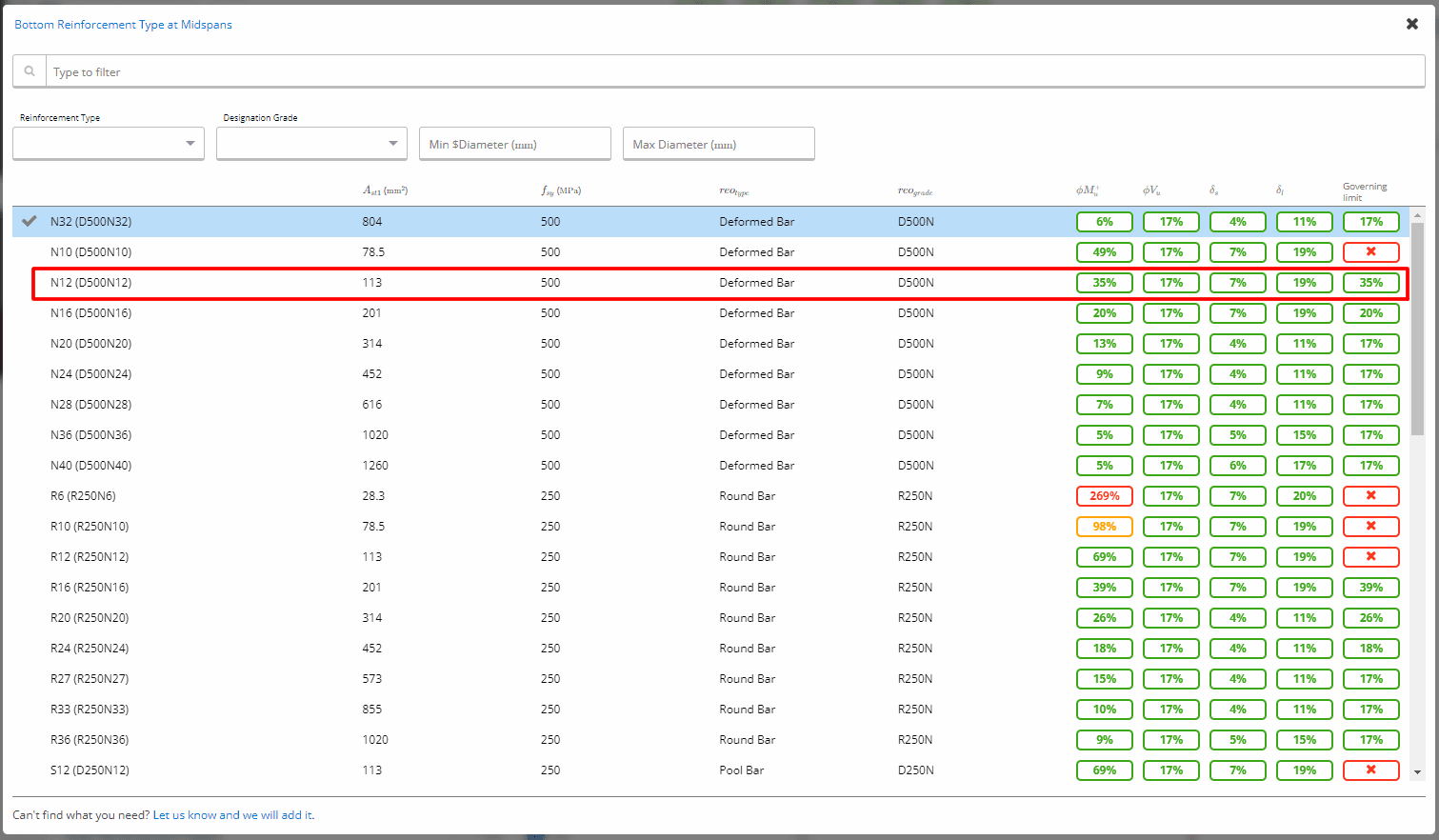Image resolution: width=1439 pixels, height=840 pixels.
Task: Click the 49% moment badge for N10
Action: [1105, 252]
